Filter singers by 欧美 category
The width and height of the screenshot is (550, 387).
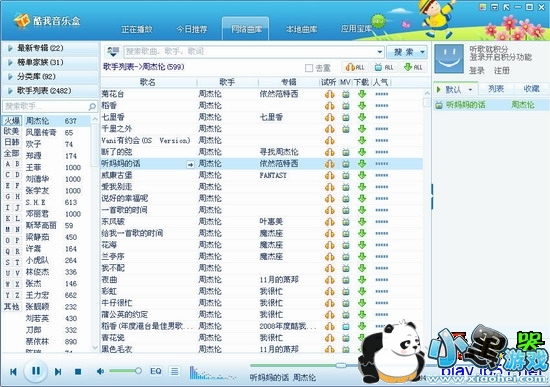point(12,131)
